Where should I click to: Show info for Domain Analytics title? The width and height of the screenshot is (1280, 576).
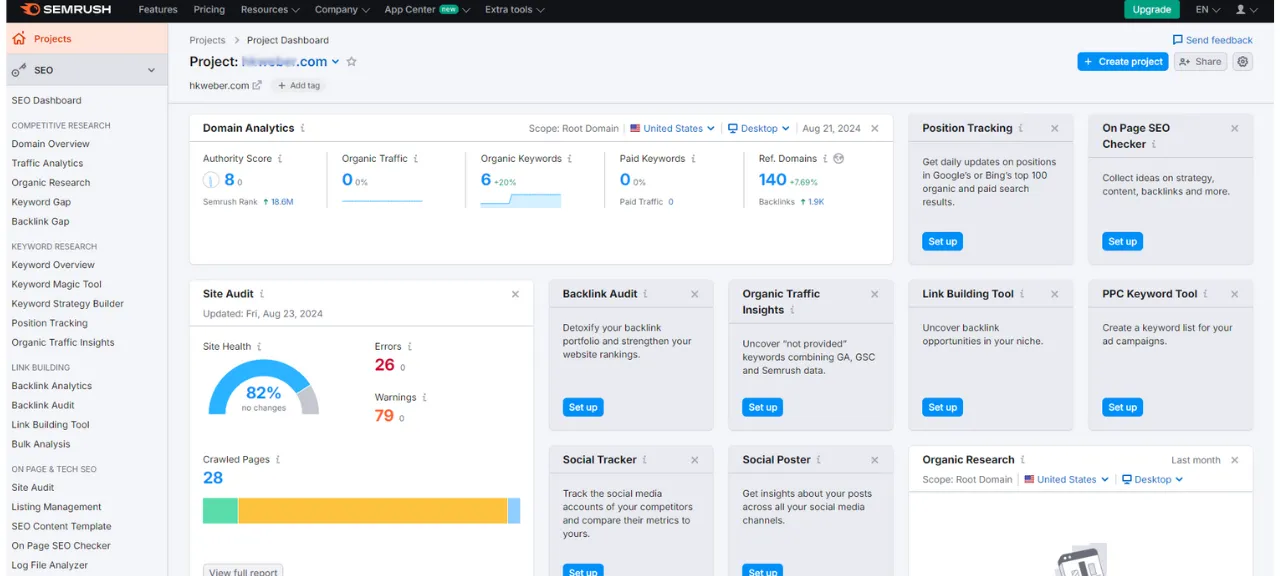(x=303, y=128)
